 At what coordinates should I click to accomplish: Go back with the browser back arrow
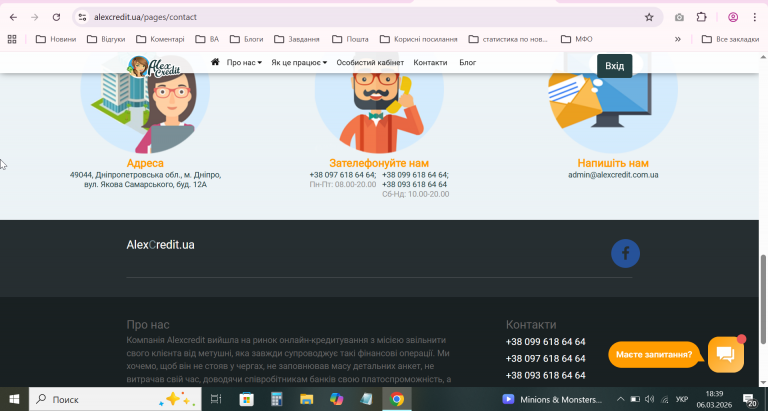point(13,17)
